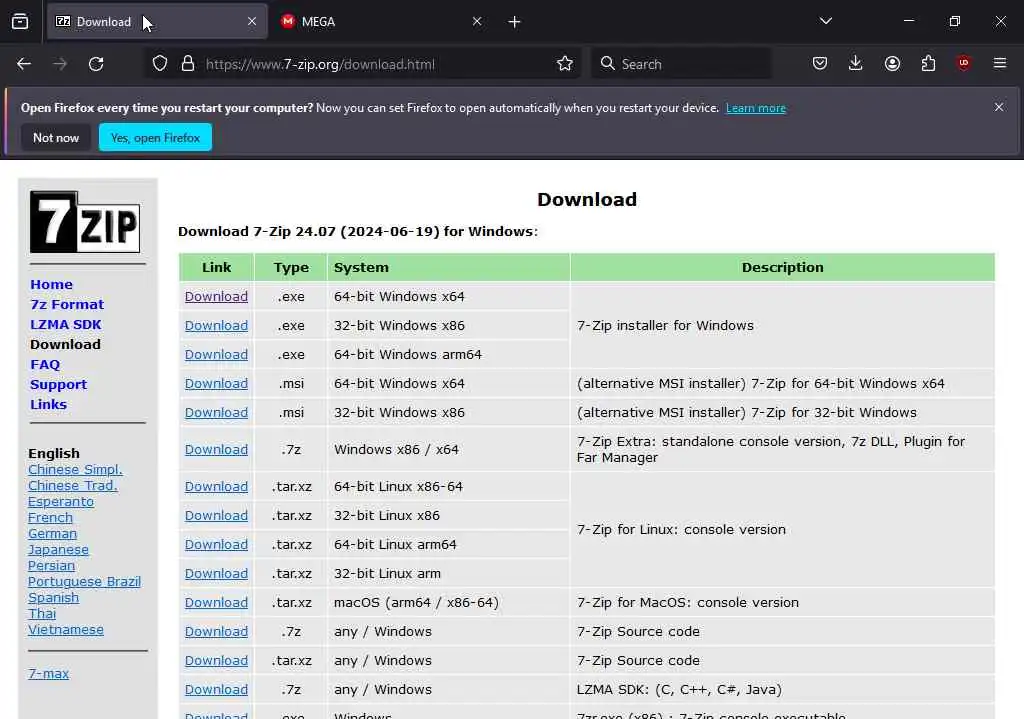Open the 7z Format page
The height and width of the screenshot is (719, 1024).
click(x=67, y=304)
